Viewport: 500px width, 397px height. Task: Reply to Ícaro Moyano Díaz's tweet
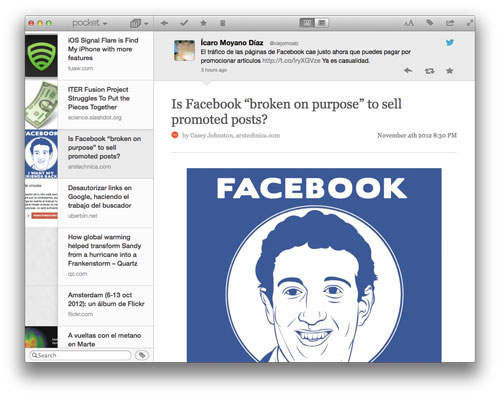pyautogui.click(x=408, y=71)
